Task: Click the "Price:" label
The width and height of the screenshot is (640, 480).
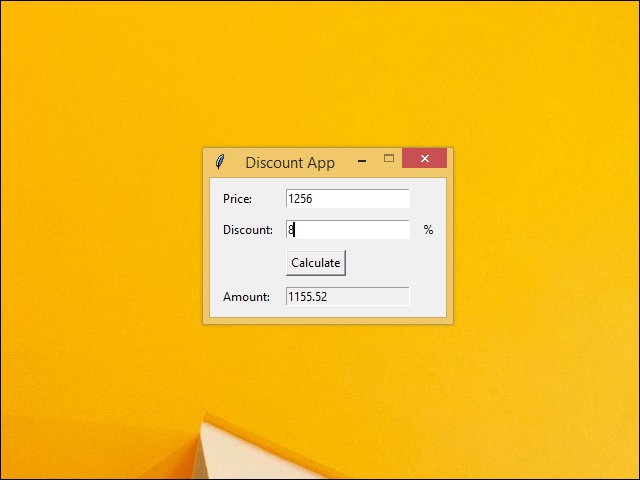Action: [238, 199]
